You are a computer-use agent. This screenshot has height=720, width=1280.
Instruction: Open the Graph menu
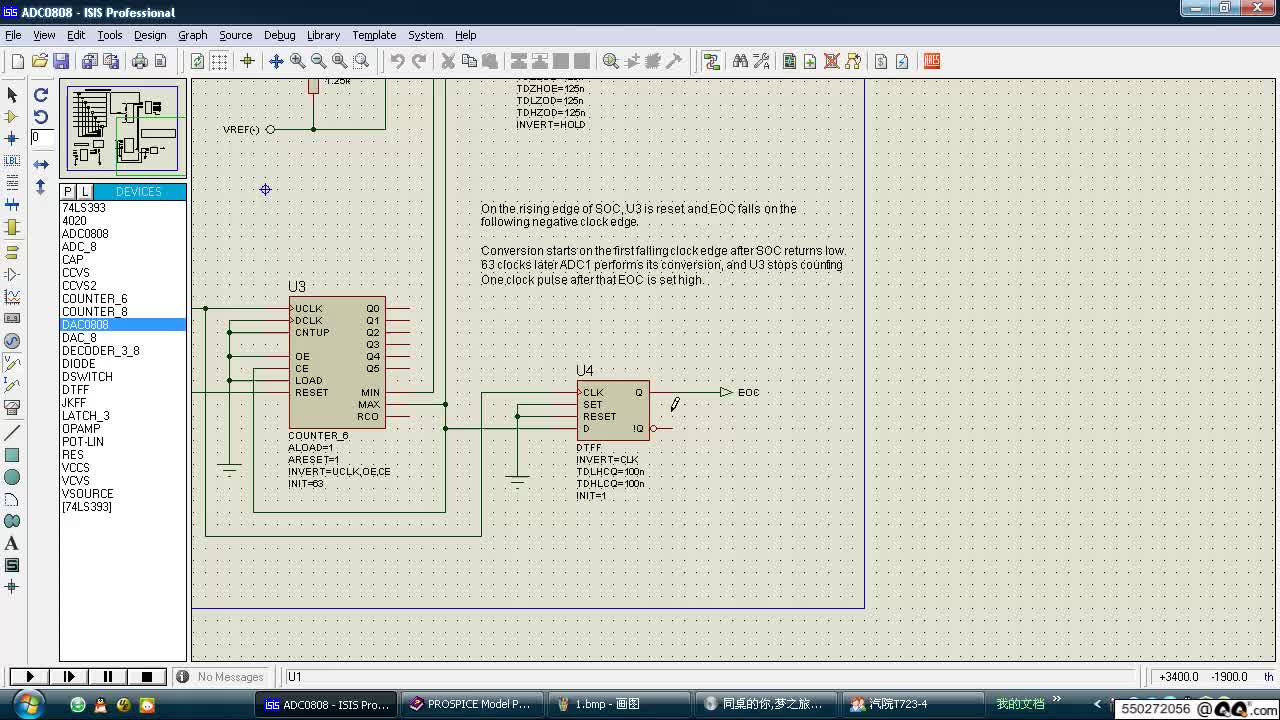coord(193,35)
